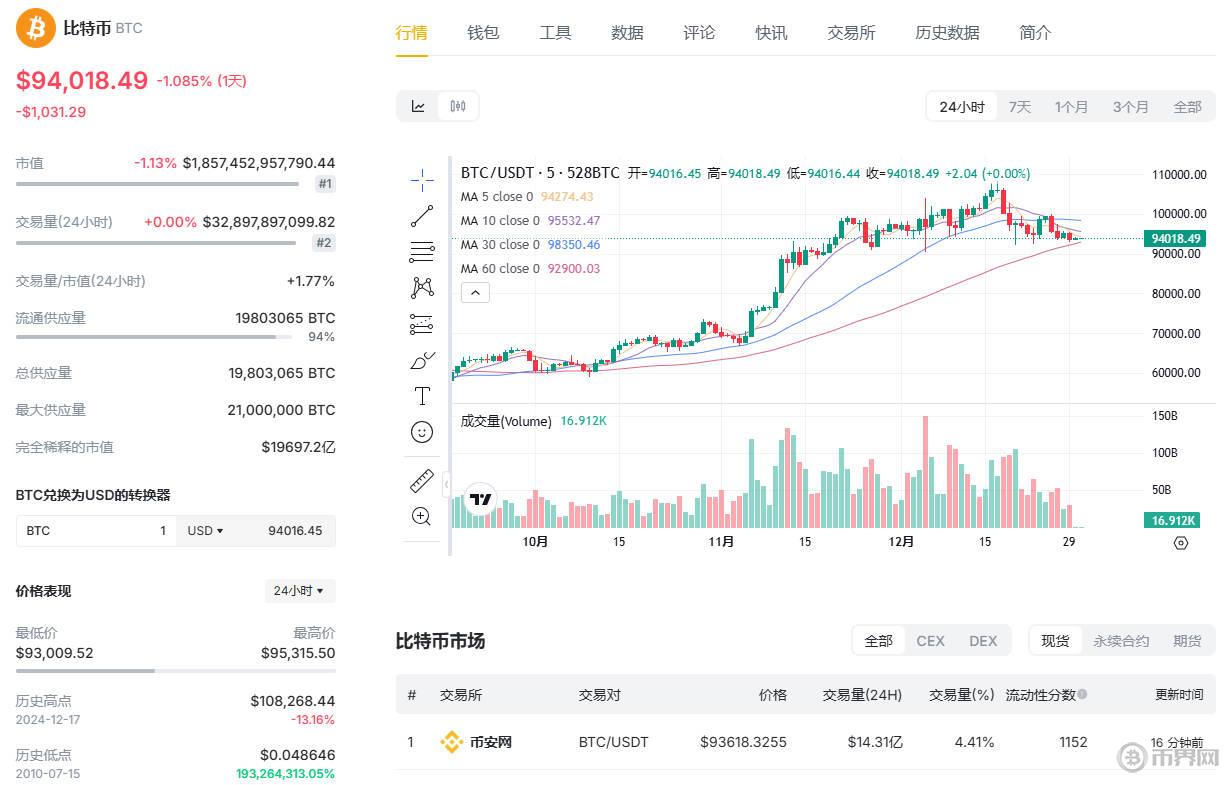Filter markets by CEX only
This screenshot has width=1230, height=785.
click(x=930, y=640)
